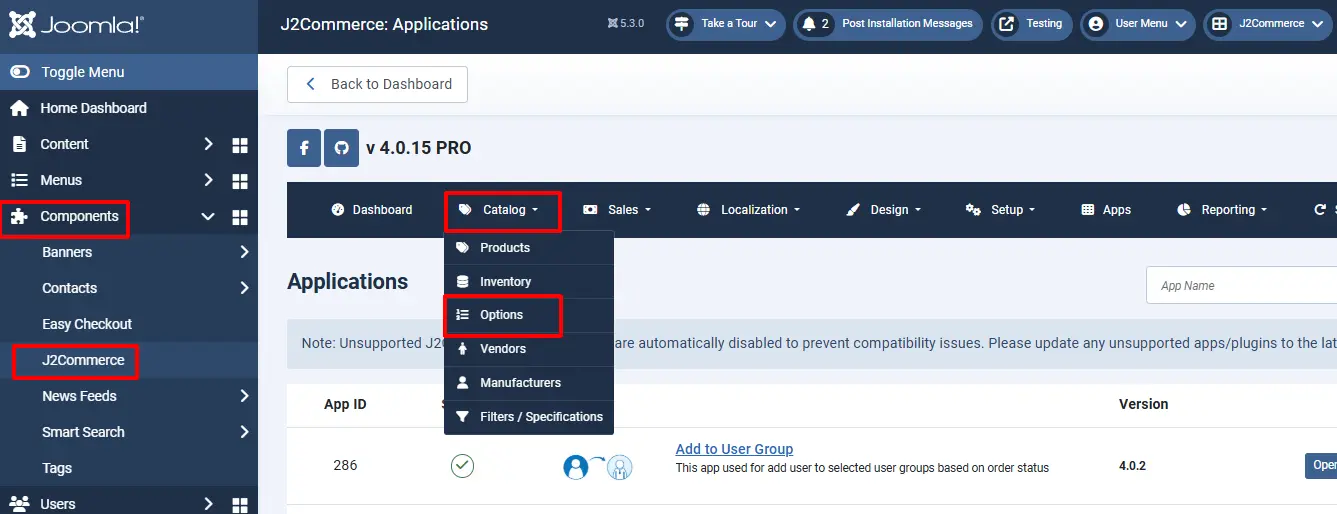Click the Components puzzle icon
This screenshot has width=1337, height=514.
click(x=19, y=216)
